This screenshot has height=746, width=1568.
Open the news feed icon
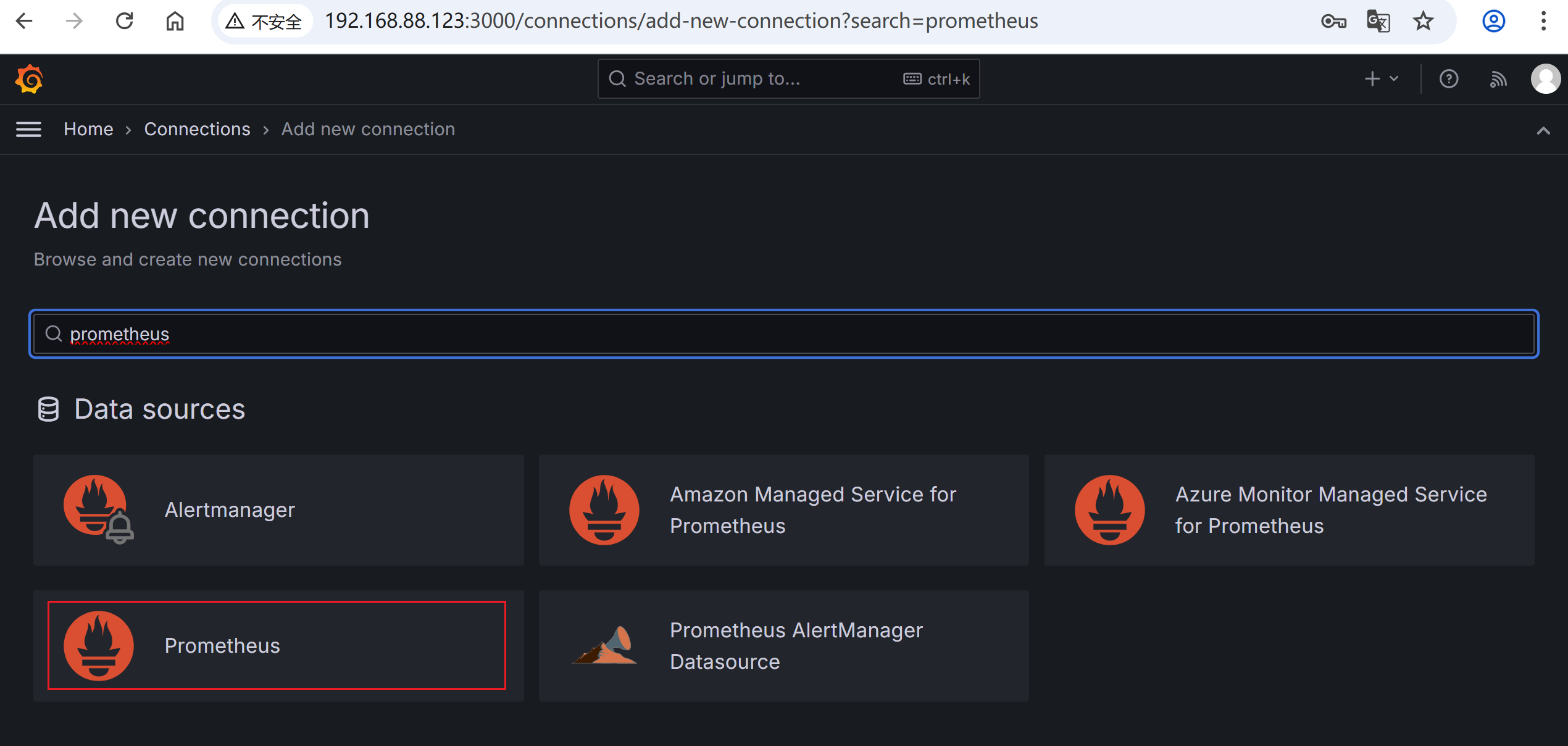(x=1498, y=79)
